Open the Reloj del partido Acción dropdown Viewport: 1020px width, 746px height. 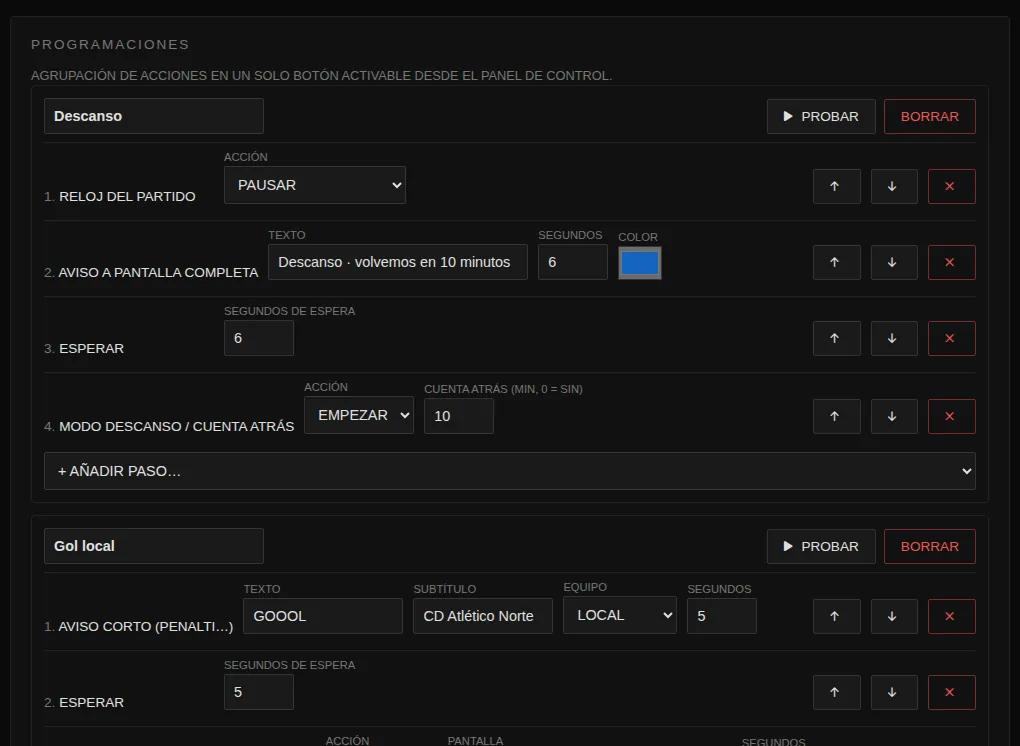[x=315, y=185]
